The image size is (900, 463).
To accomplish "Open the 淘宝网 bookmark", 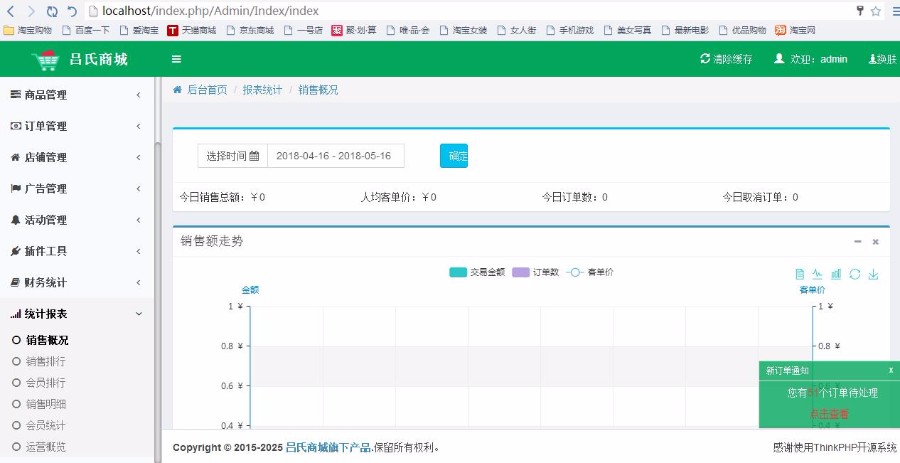I will point(795,30).
